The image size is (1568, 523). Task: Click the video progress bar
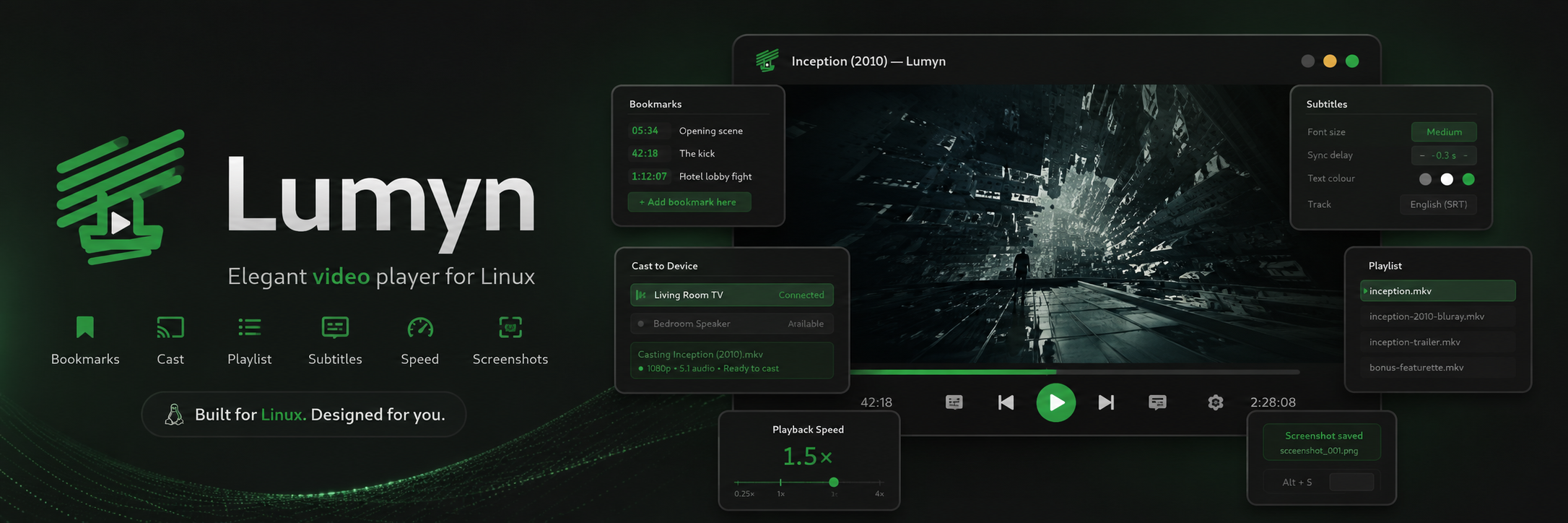(1075, 372)
